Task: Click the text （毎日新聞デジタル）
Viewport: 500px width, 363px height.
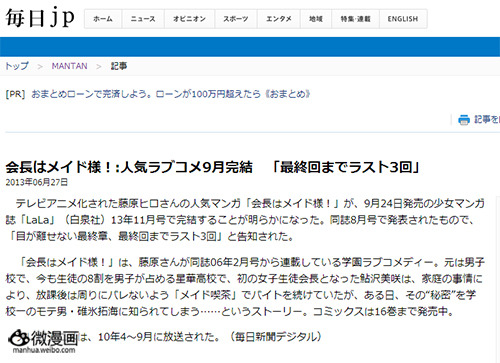Action: click(275, 337)
